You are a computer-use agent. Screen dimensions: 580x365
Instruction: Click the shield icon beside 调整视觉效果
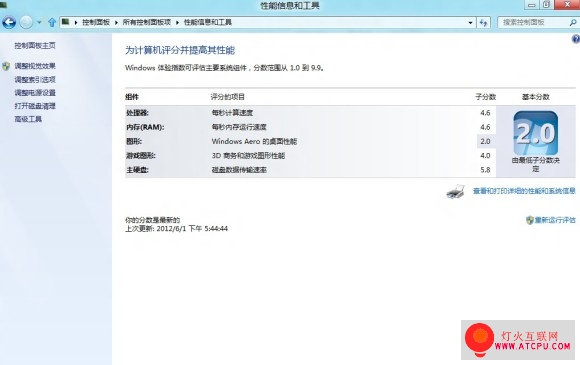tap(6, 66)
